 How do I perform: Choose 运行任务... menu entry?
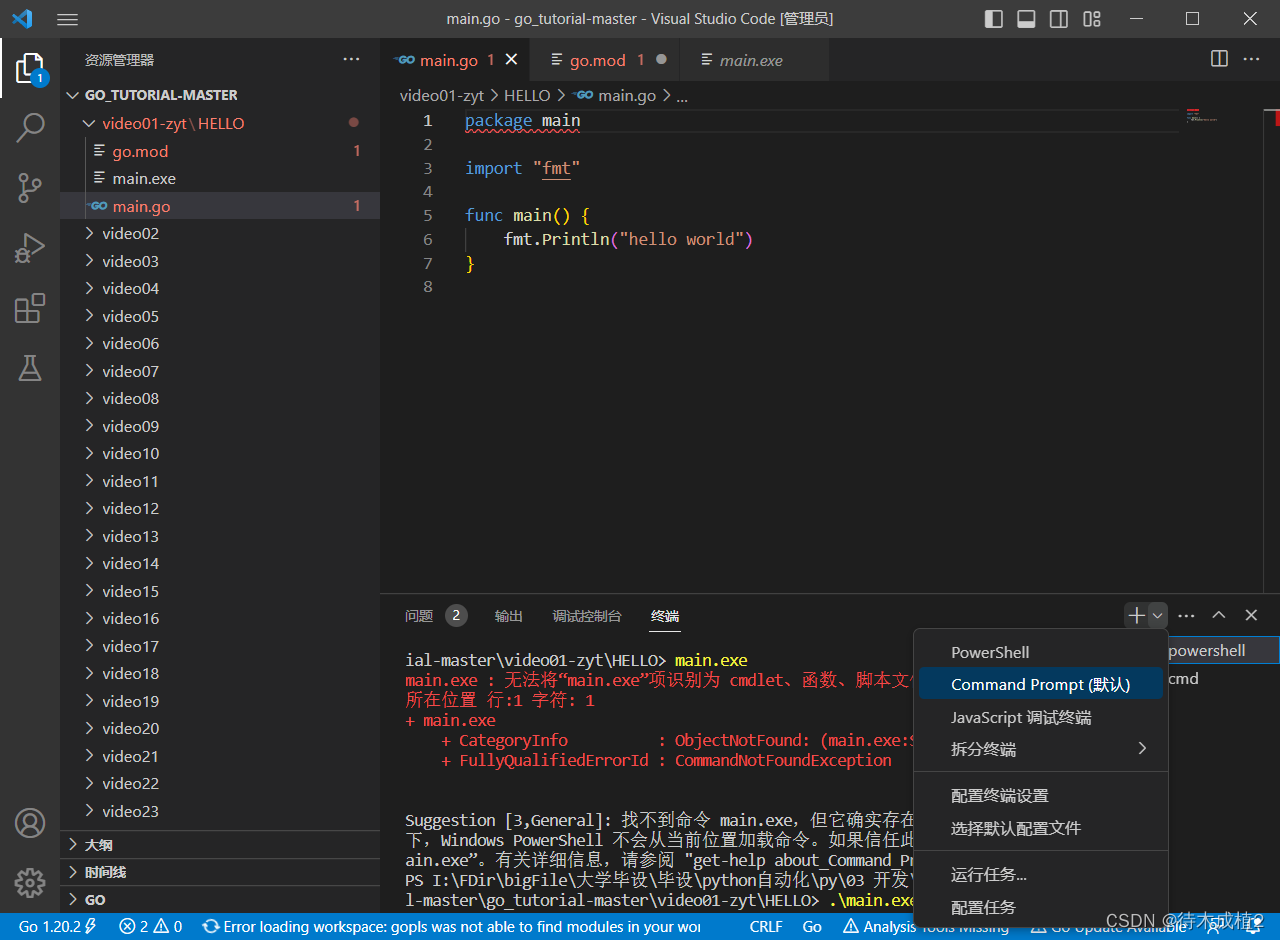1040,874
